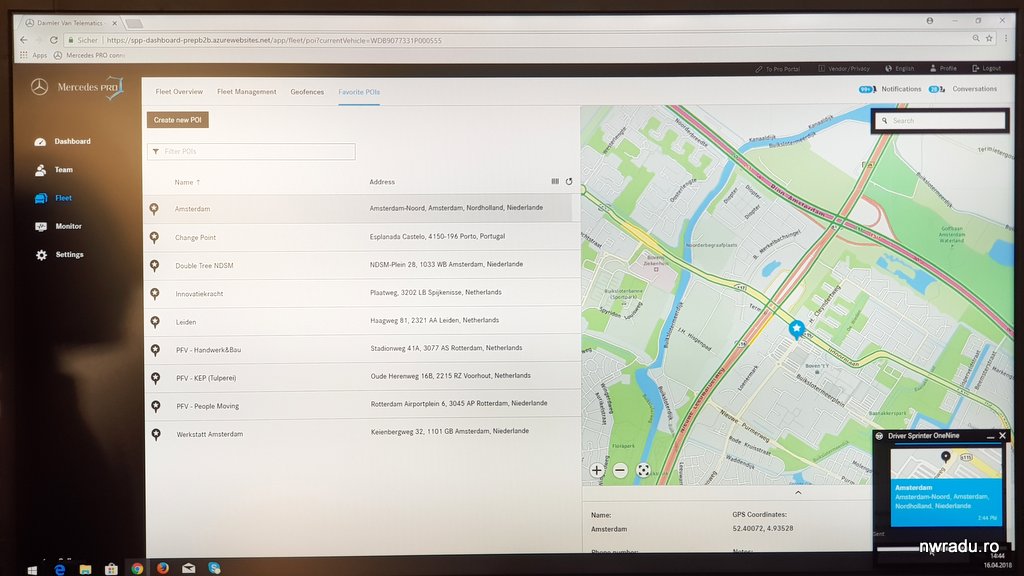Click the browser address bar URL
This screenshot has width=1024, height=576.
pyautogui.click(x=274, y=40)
